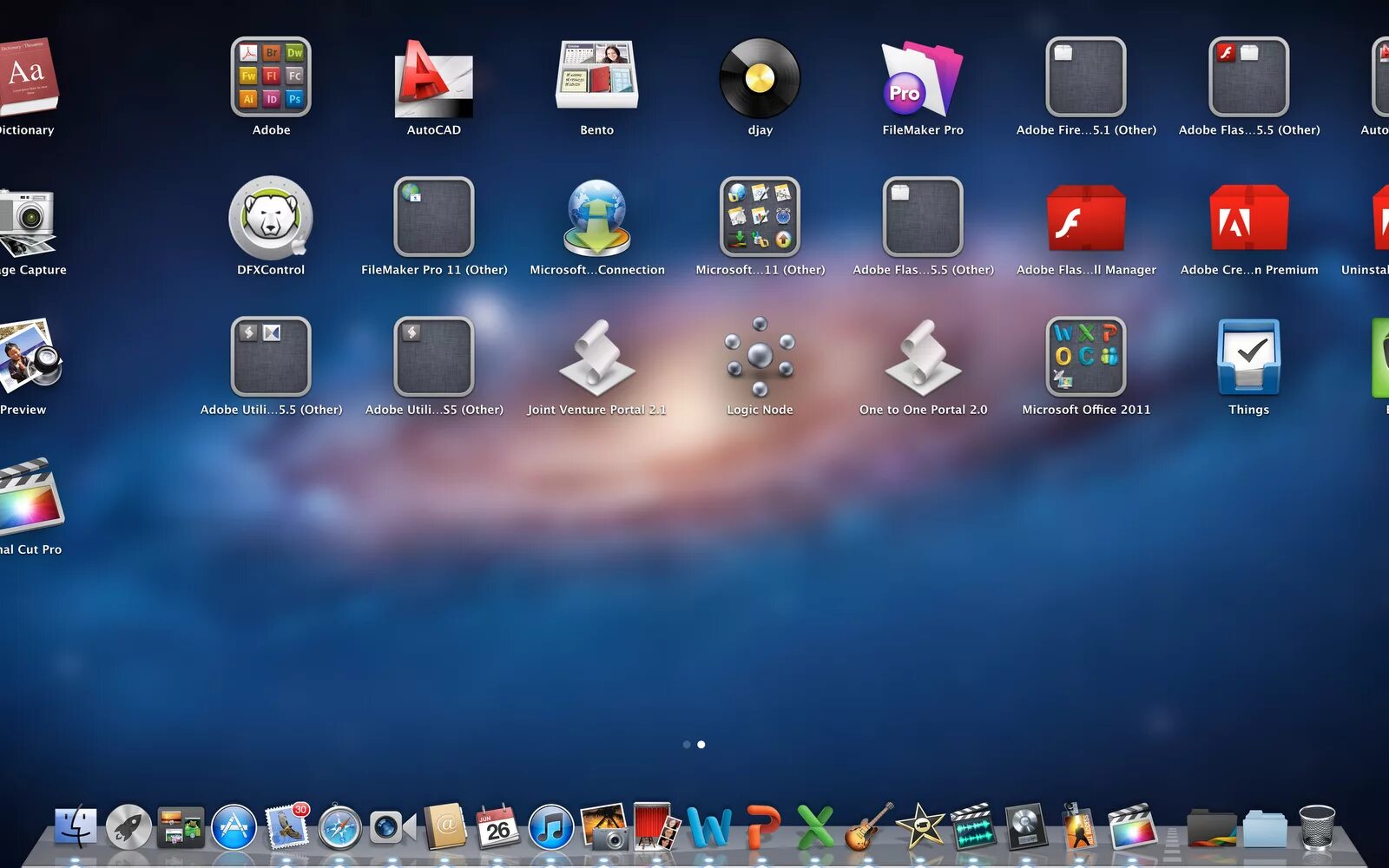Open the Preview app in Launchpad
This screenshot has height=868, width=1389.
tap(30, 355)
